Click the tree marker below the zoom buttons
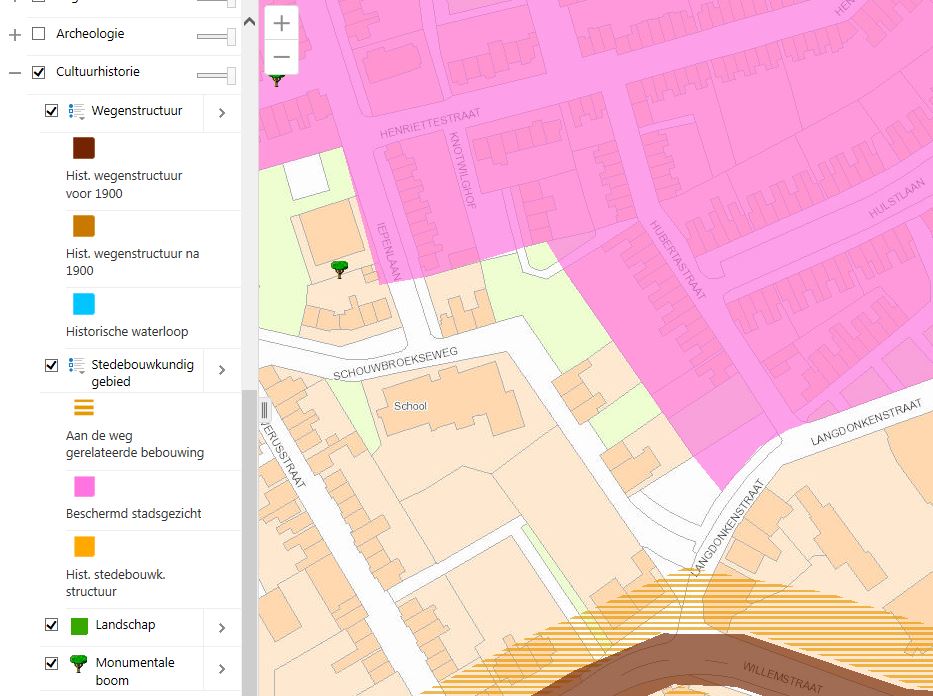The image size is (933, 696). [x=276, y=80]
